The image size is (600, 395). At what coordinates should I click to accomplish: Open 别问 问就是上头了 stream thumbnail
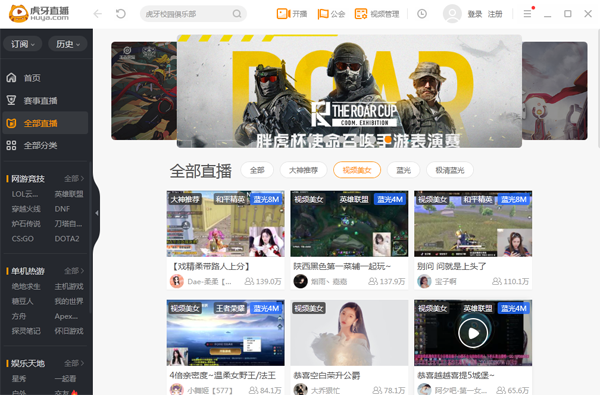click(x=473, y=224)
